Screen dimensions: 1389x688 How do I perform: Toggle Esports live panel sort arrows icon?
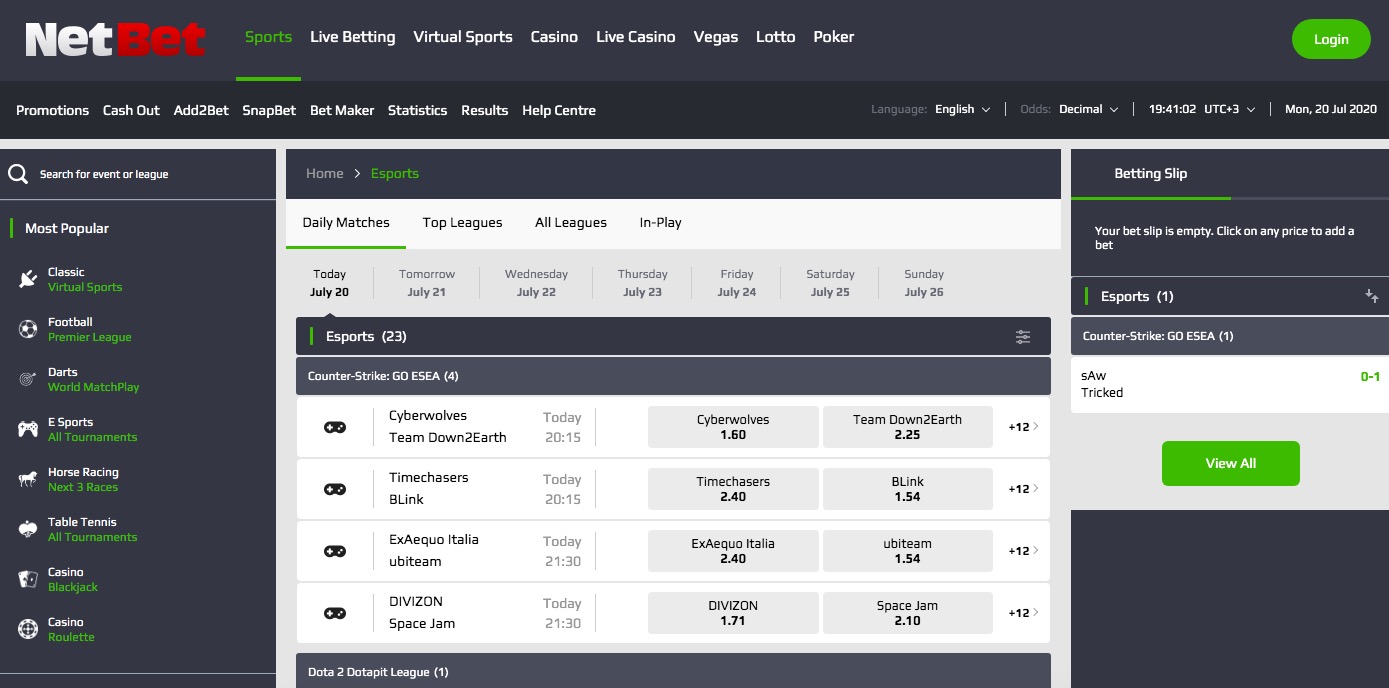(1372, 296)
